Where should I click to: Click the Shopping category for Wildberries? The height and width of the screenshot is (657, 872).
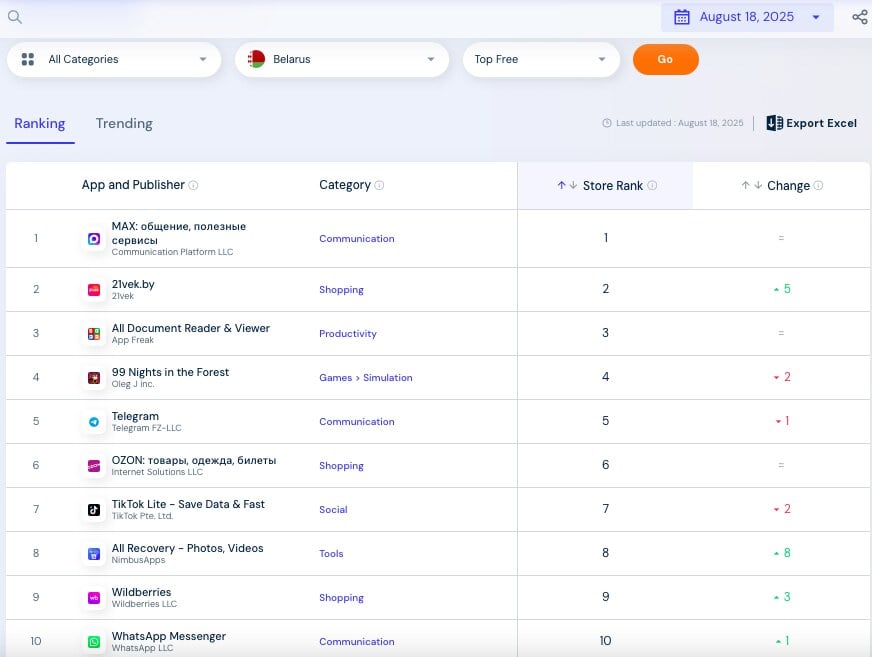click(341, 597)
